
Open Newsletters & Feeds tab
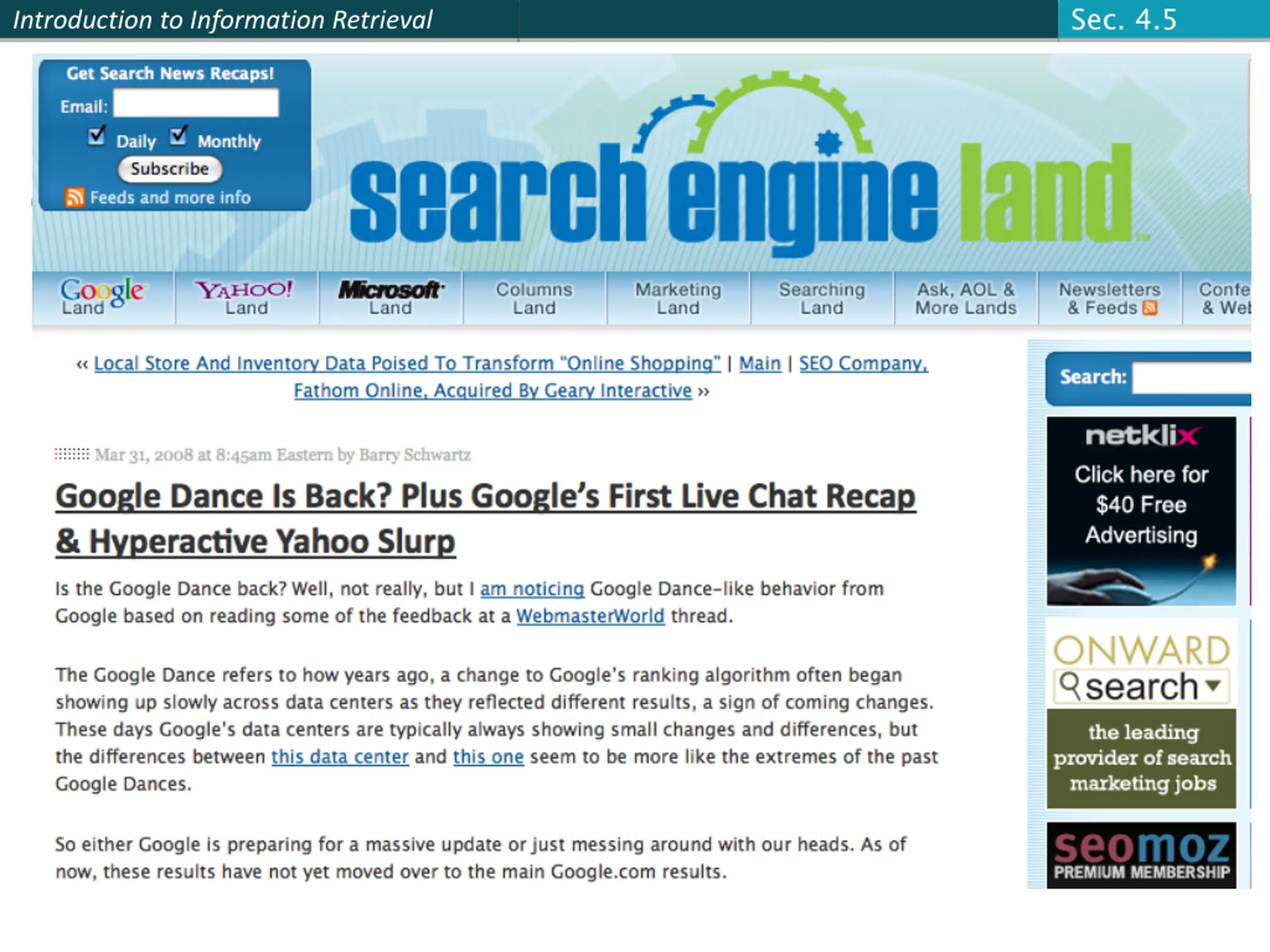pyautogui.click(x=1110, y=298)
